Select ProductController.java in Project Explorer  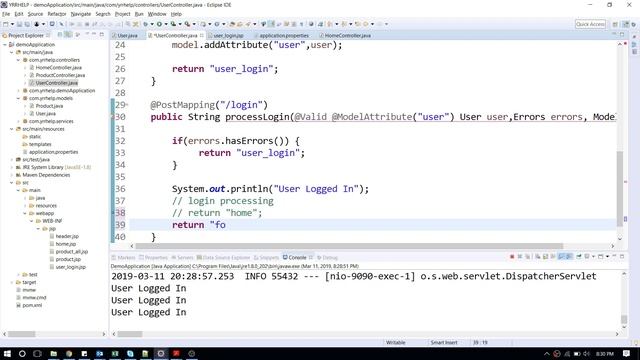pos(60,75)
